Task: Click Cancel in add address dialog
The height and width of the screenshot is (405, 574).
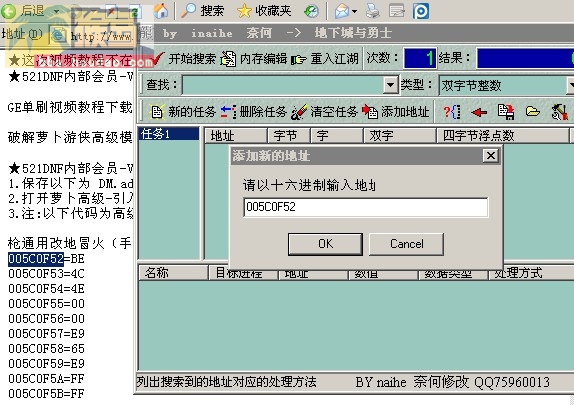Action: click(x=406, y=244)
